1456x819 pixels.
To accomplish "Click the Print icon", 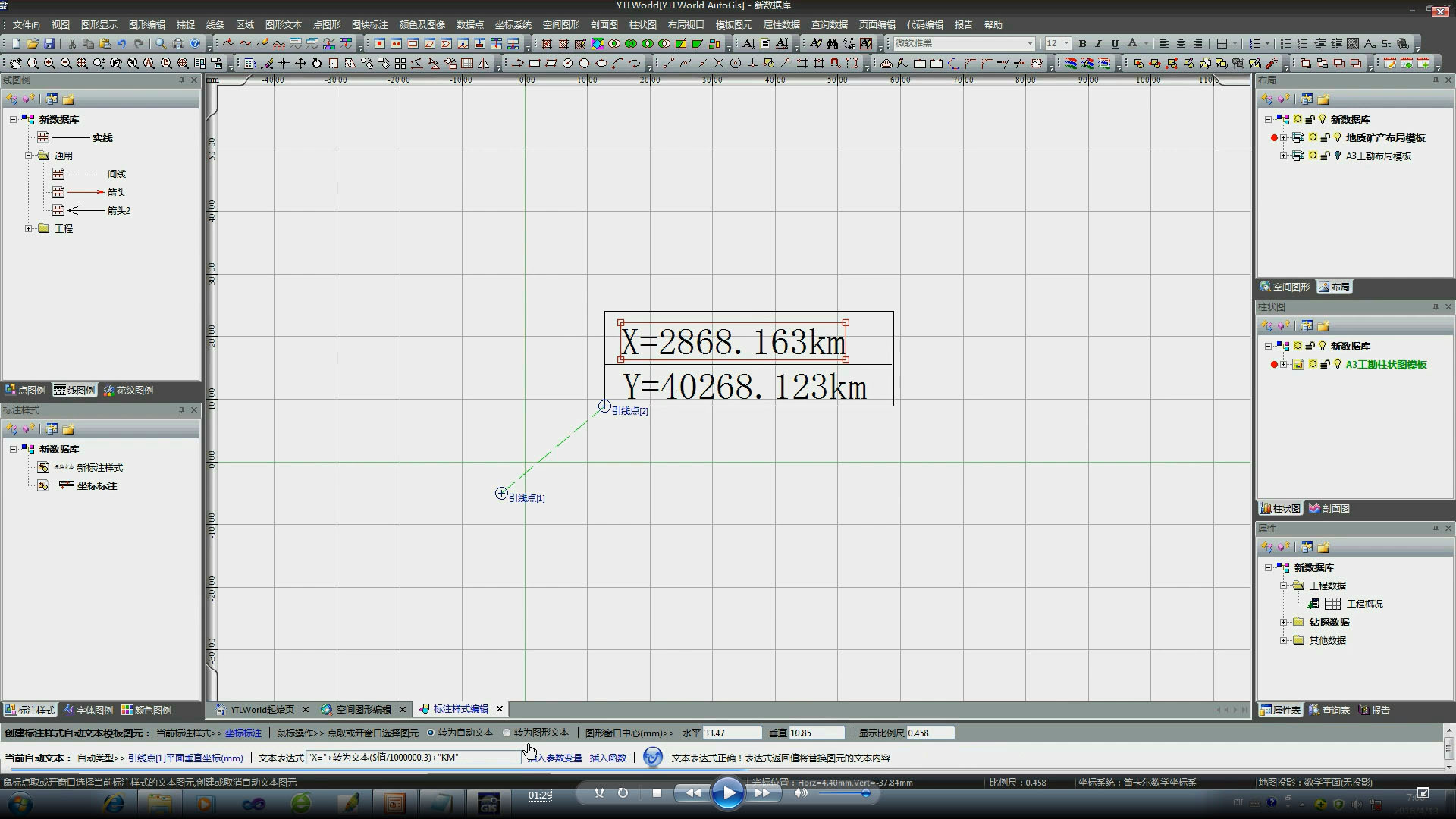I will tap(178, 44).
